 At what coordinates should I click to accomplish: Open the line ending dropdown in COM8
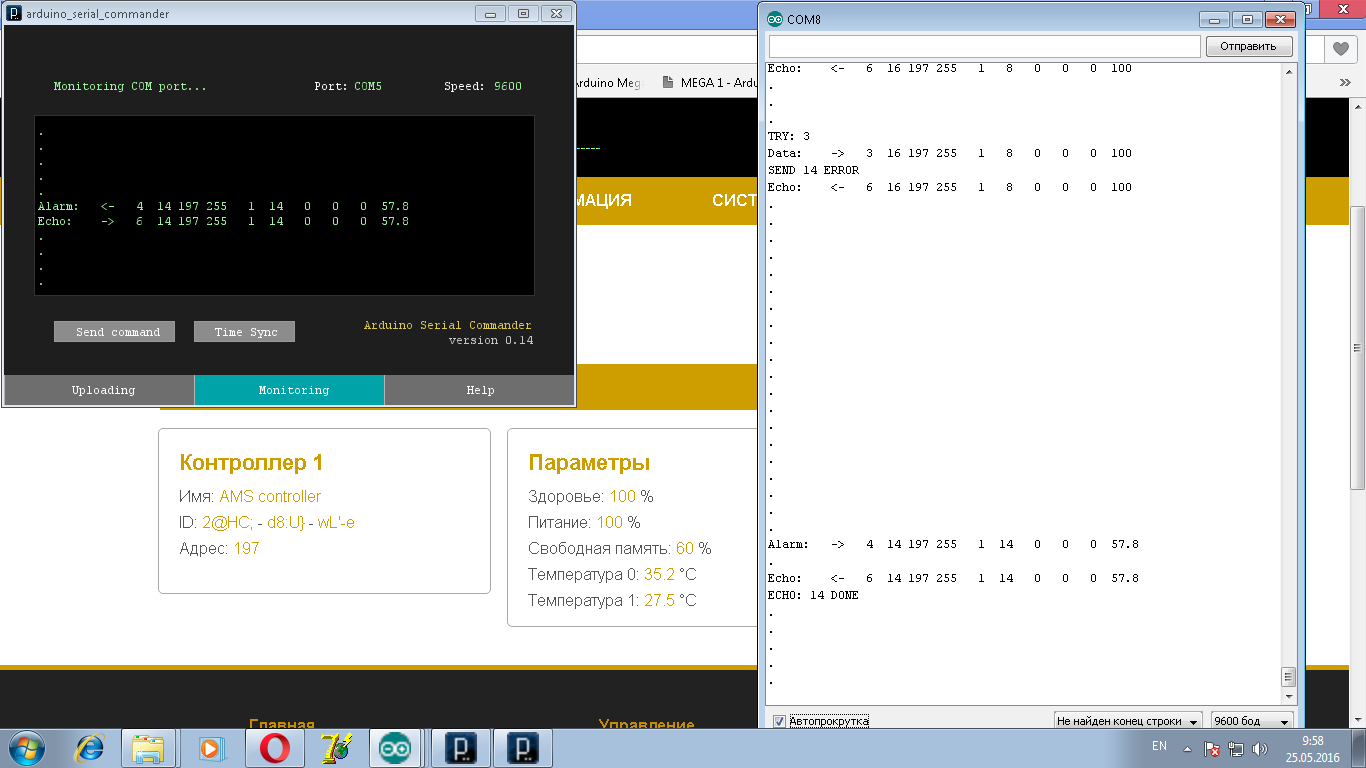(1128, 721)
